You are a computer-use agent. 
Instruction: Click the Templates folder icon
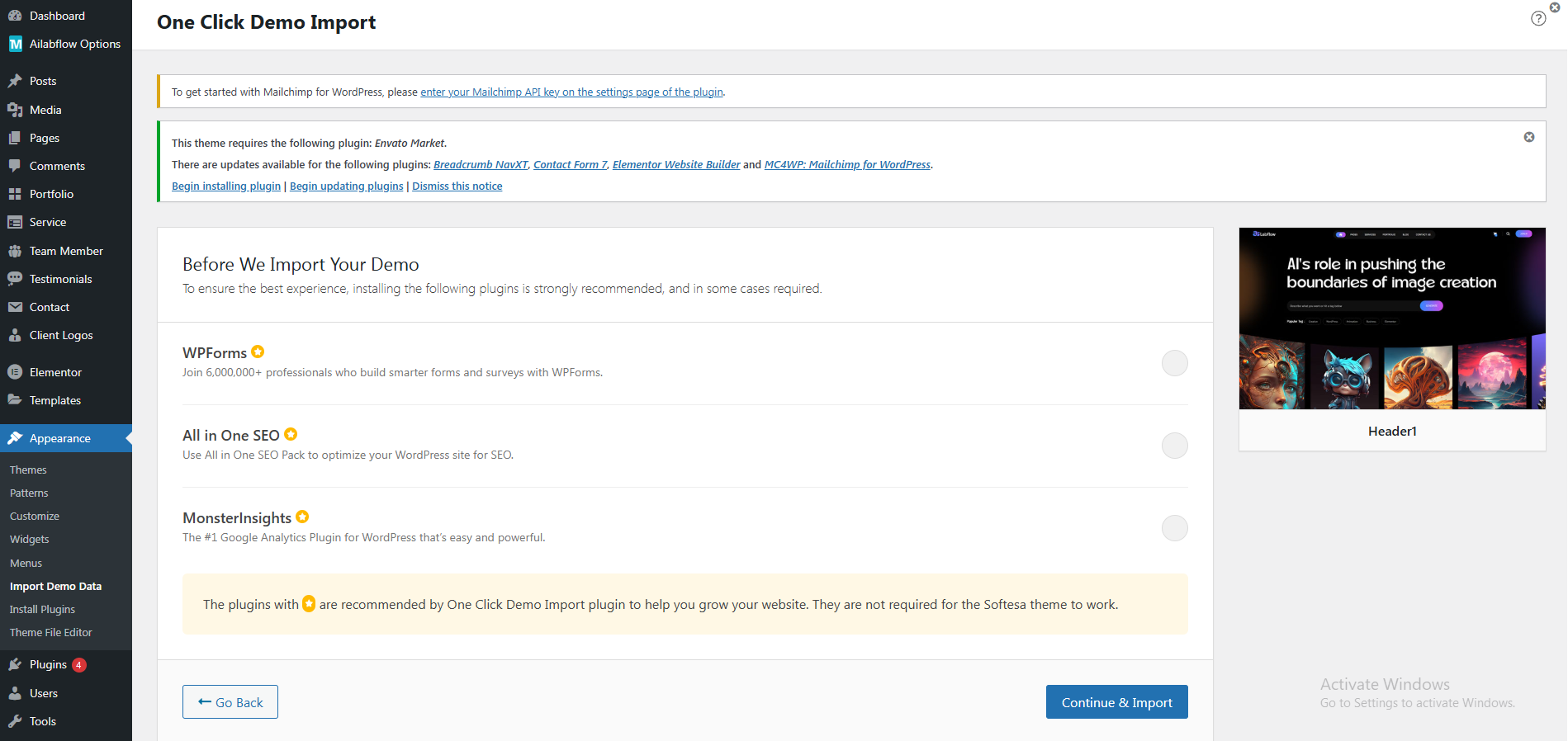coord(15,400)
